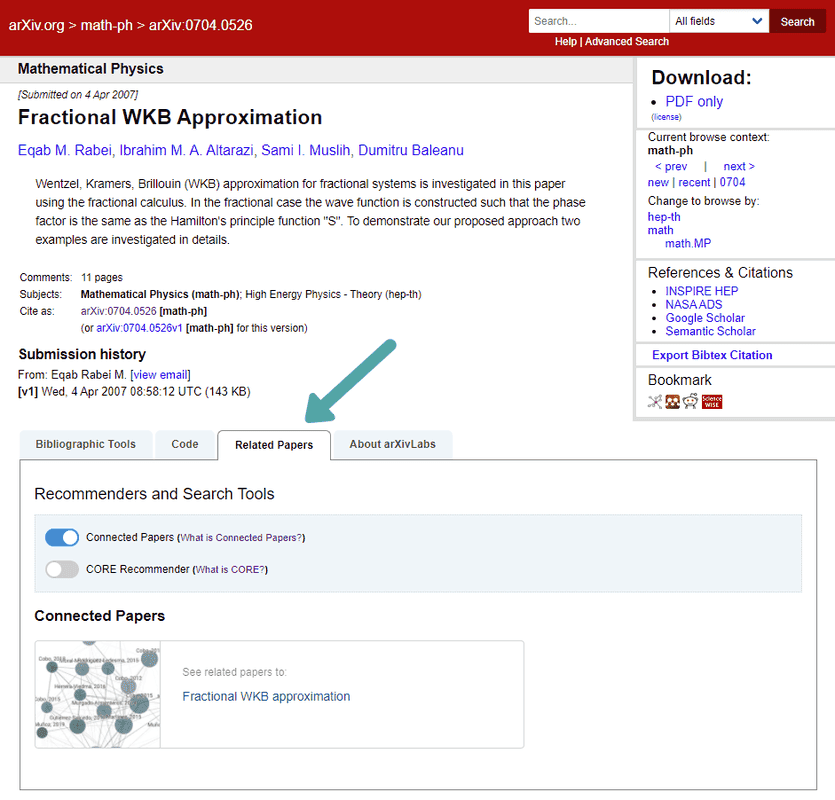
Task: Open the All fields dropdown
Action: [718, 21]
